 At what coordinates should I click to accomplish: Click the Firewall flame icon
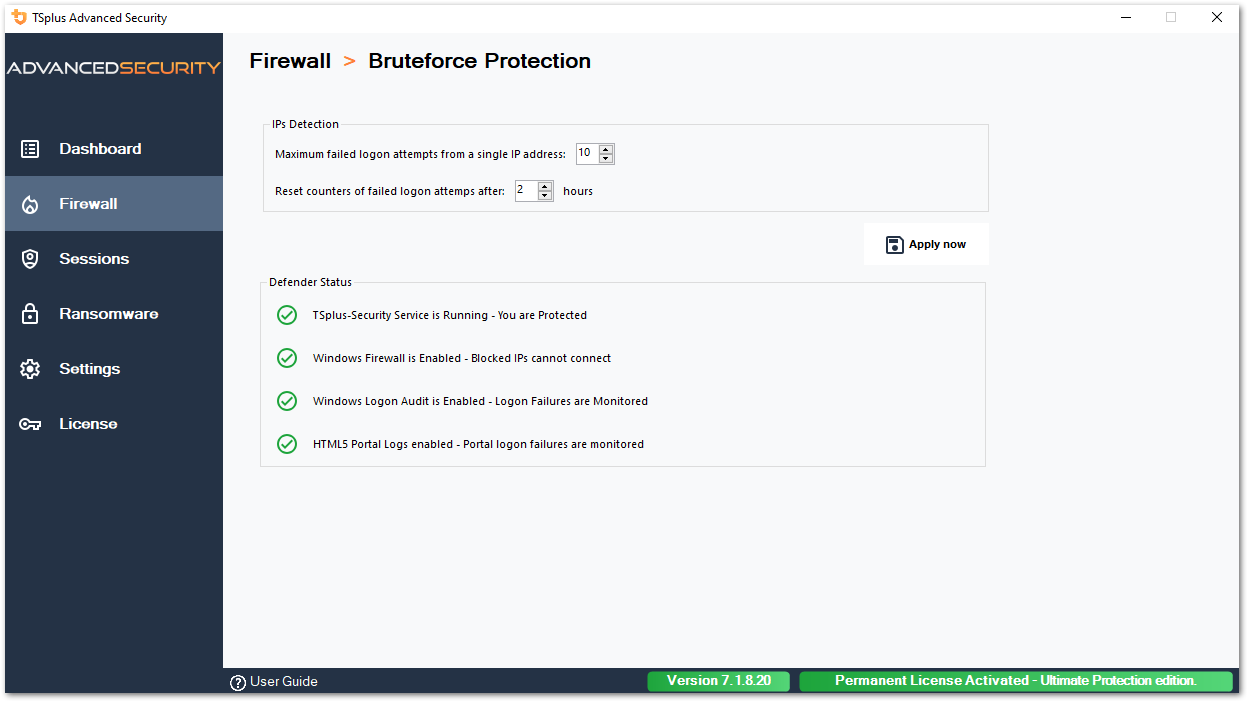(30, 204)
